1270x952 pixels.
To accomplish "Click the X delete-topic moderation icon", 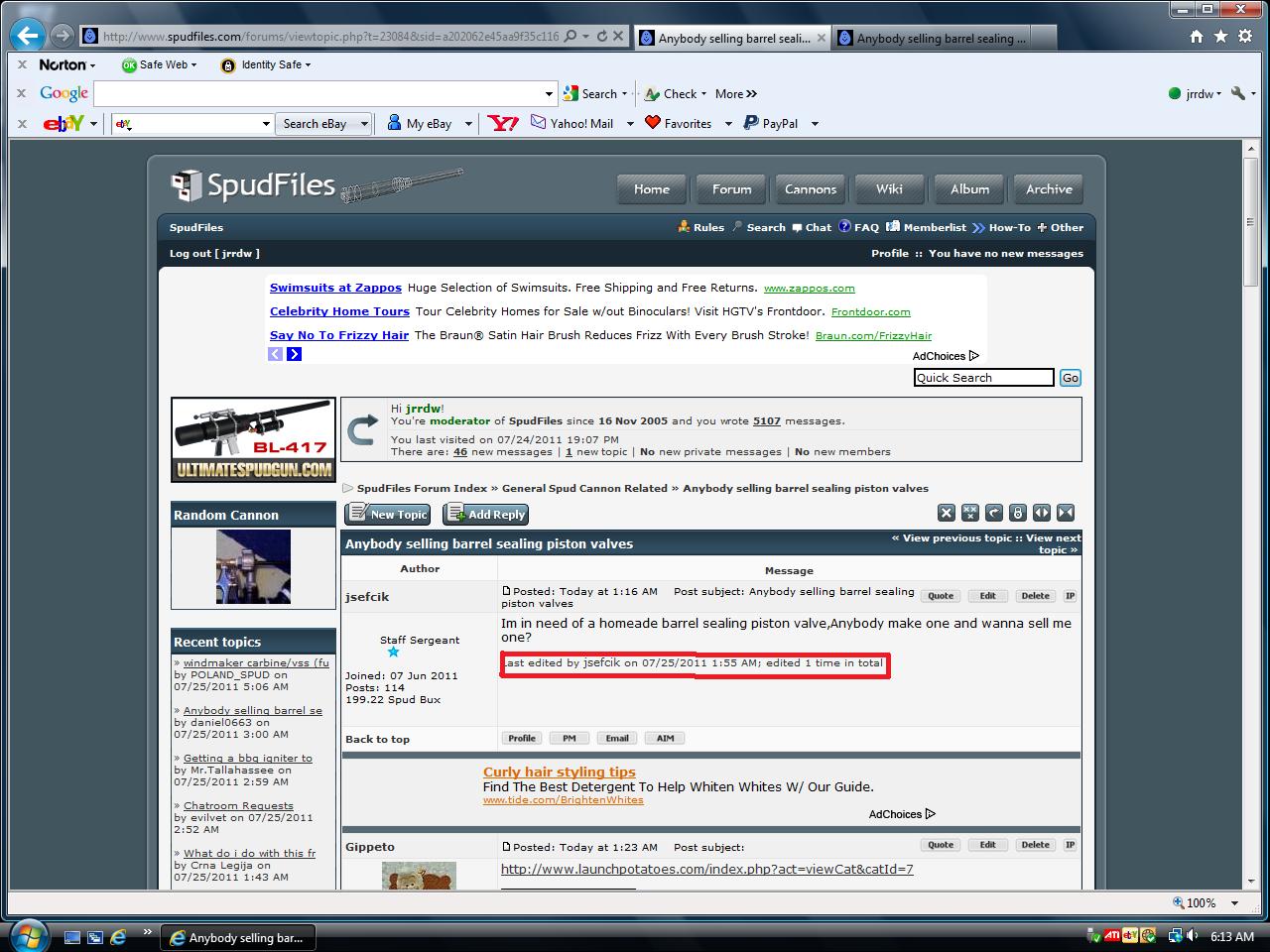I will click(x=946, y=513).
